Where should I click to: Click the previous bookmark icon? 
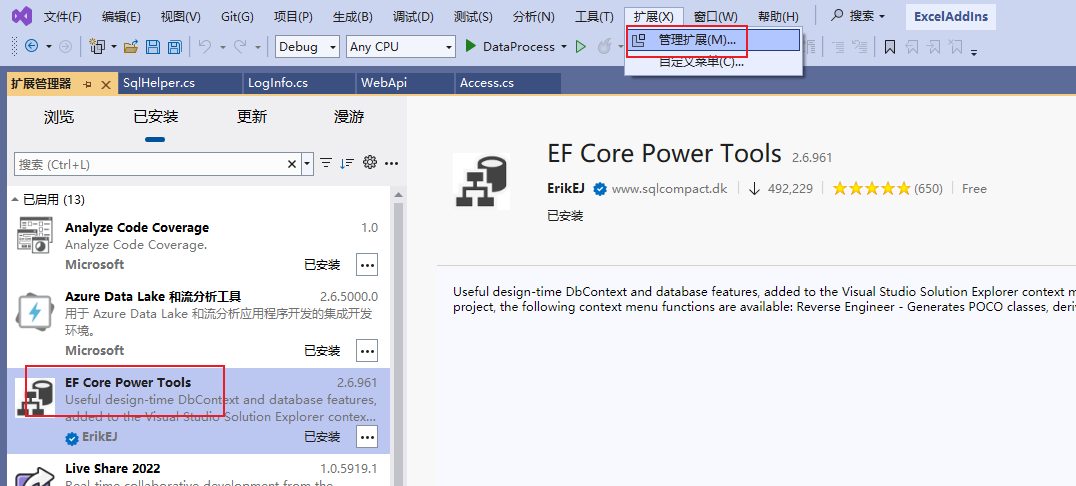pos(912,47)
